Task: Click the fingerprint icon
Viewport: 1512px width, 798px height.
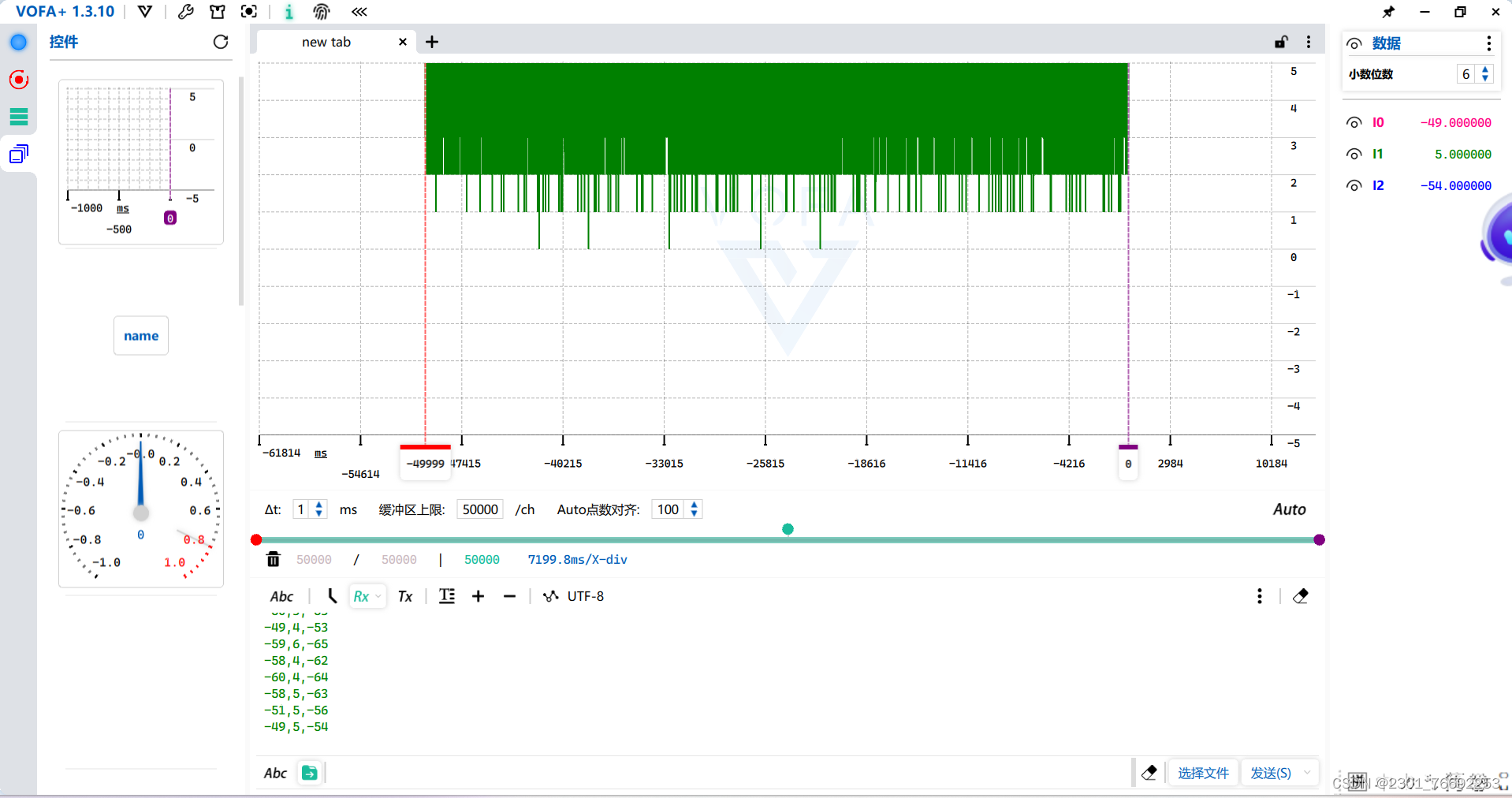Action: pos(322,12)
